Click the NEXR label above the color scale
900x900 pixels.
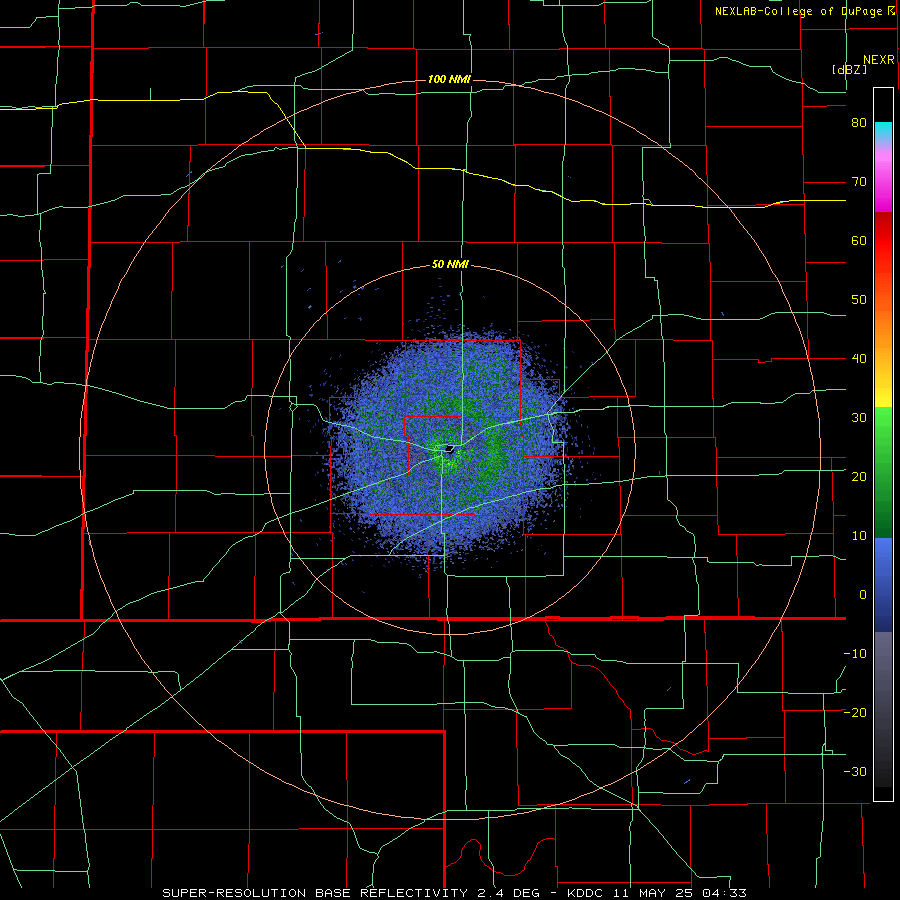[x=879, y=60]
